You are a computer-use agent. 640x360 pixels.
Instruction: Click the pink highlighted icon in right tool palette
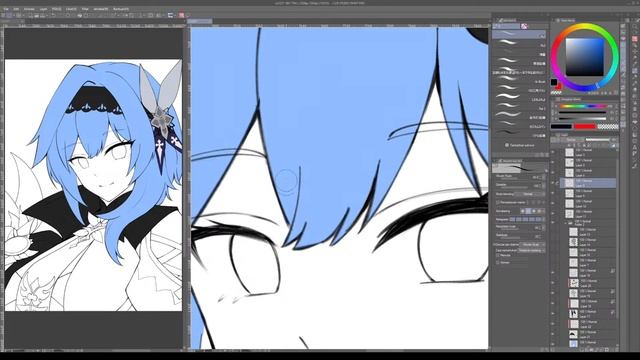(635, 38)
